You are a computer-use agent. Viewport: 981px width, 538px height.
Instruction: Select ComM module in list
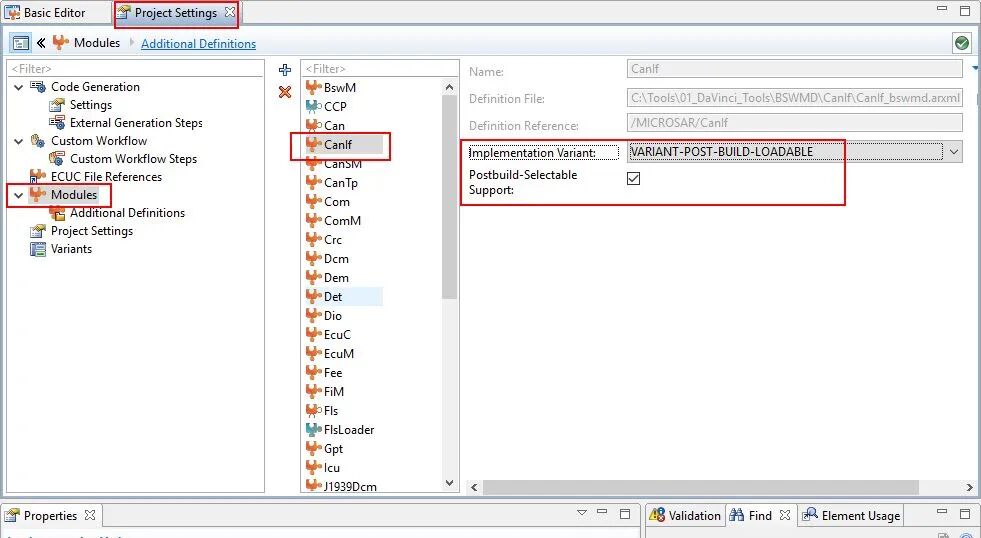(x=342, y=220)
